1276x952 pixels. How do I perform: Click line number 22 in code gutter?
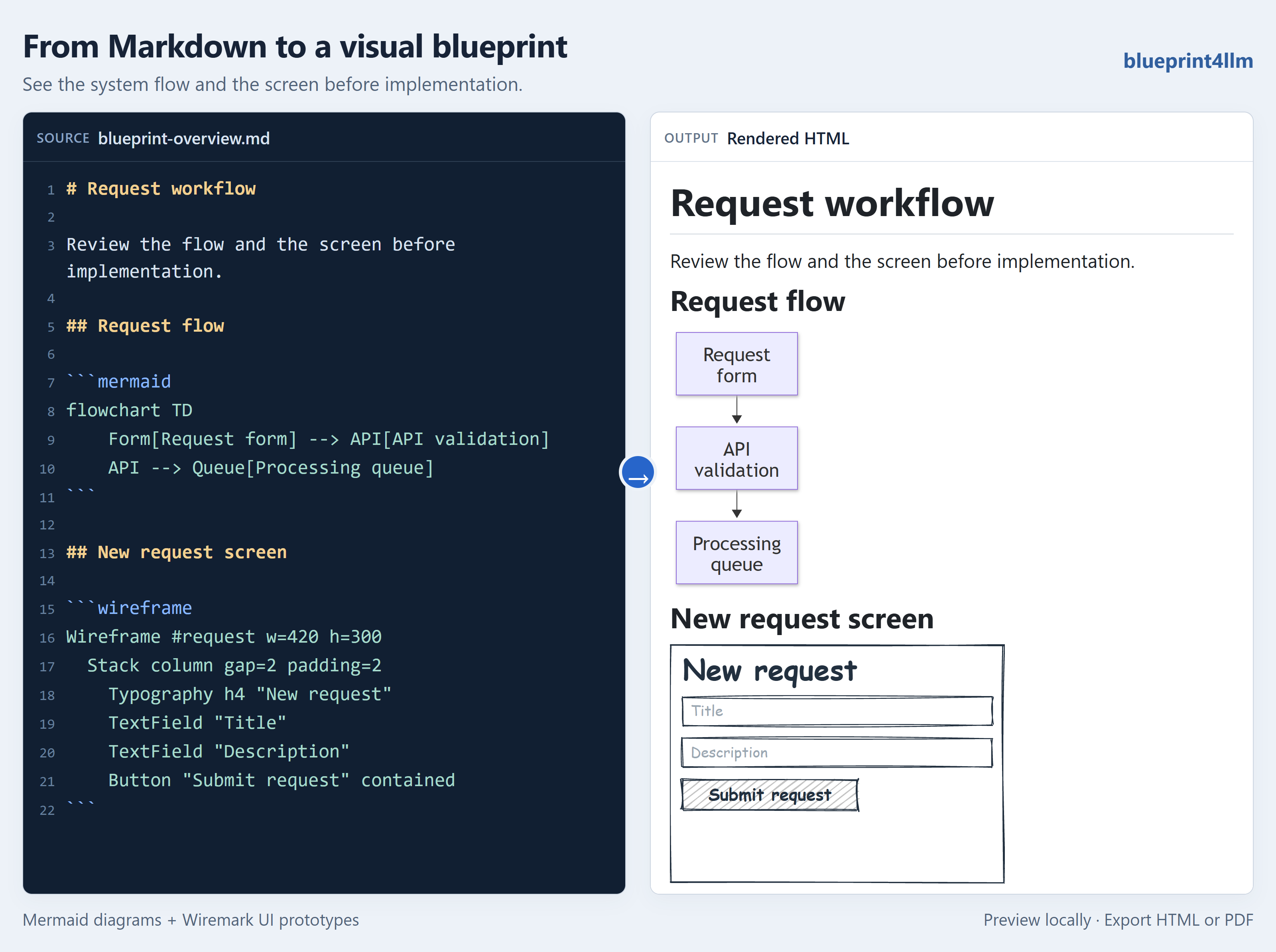[47, 810]
